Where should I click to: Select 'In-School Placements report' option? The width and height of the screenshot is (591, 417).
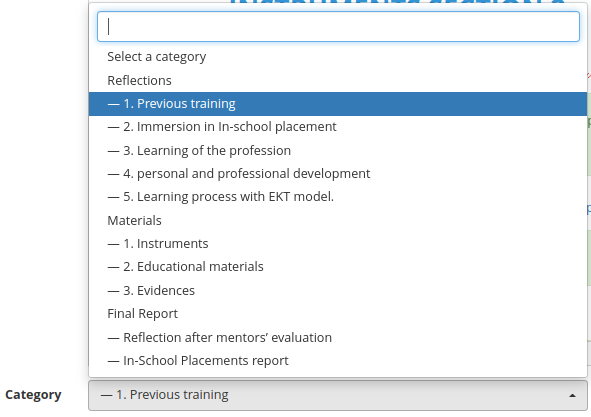[x=338, y=360]
